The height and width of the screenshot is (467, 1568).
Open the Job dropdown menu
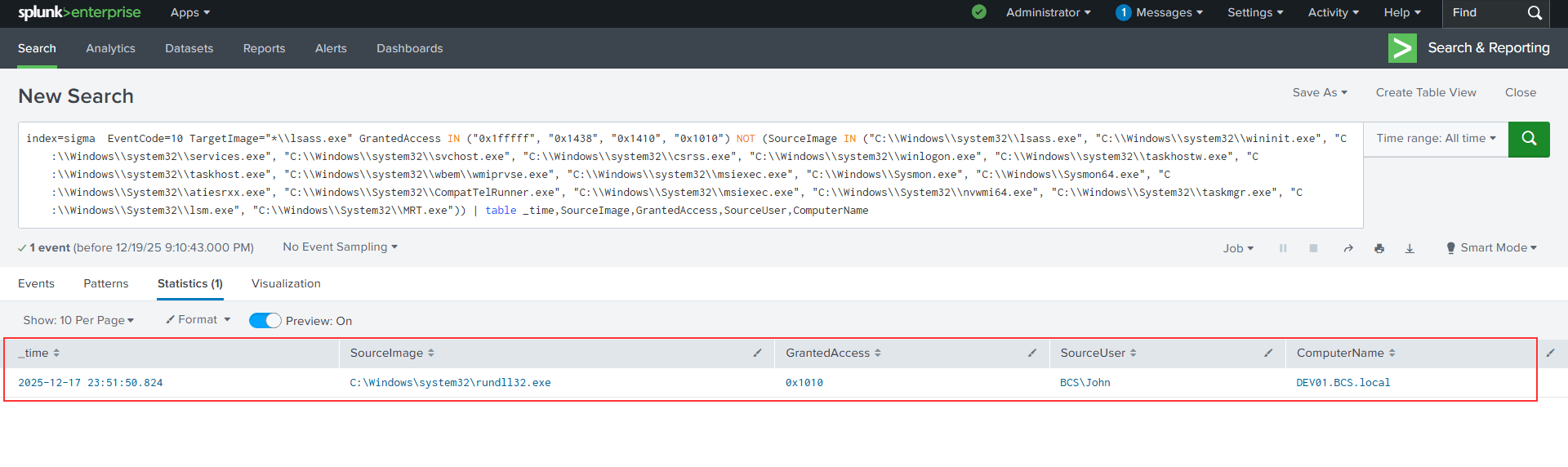pos(1238,248)
